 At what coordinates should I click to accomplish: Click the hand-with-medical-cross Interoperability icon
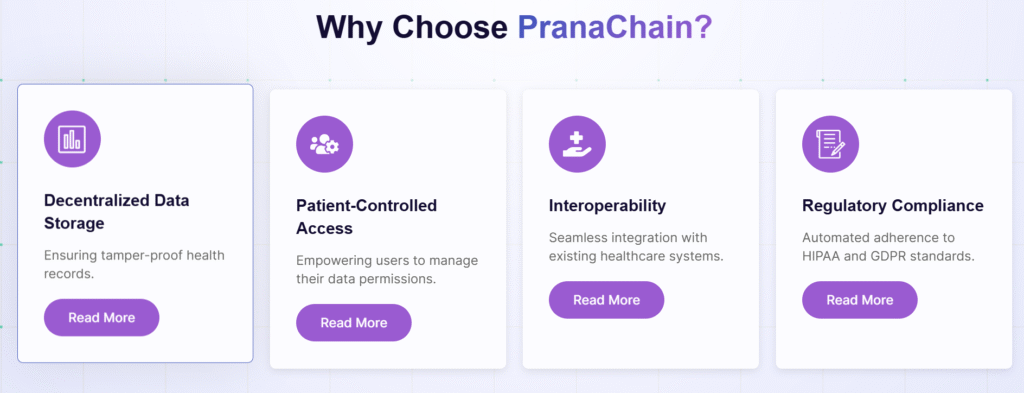click(577, 144)
